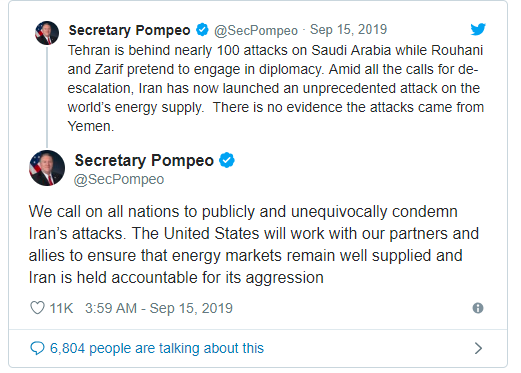Click the Sep 15, 2019 date on parent tweet
521x373 pixels.
pyautogui.click(x=348, y=30)
